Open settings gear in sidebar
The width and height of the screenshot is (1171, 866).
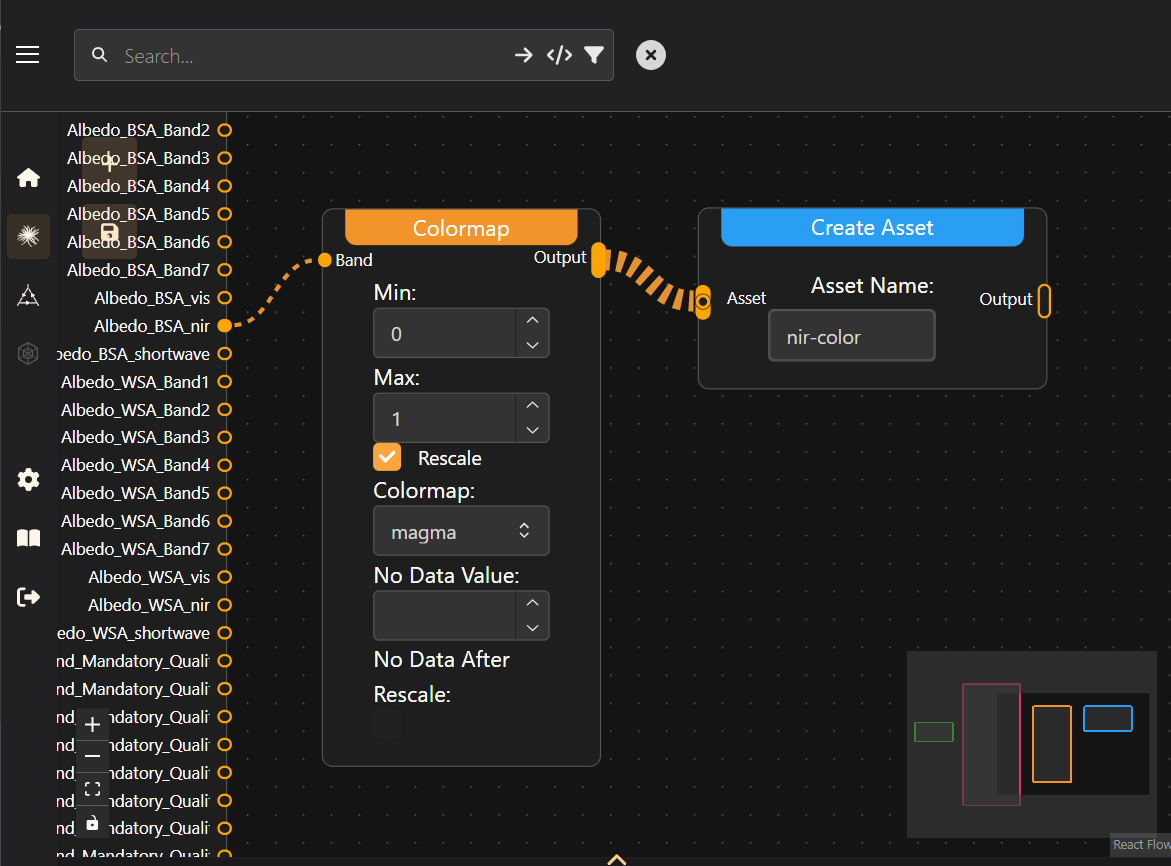[28, 480]
